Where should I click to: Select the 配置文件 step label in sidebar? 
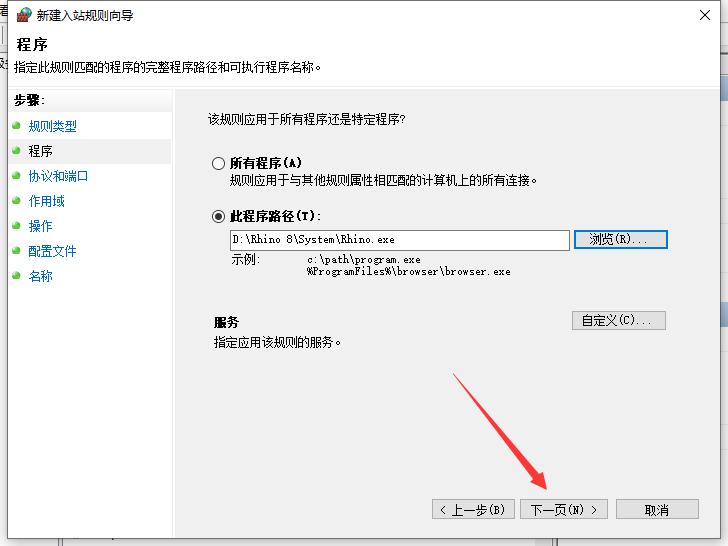pyautogui.click(x=52, y=251)
